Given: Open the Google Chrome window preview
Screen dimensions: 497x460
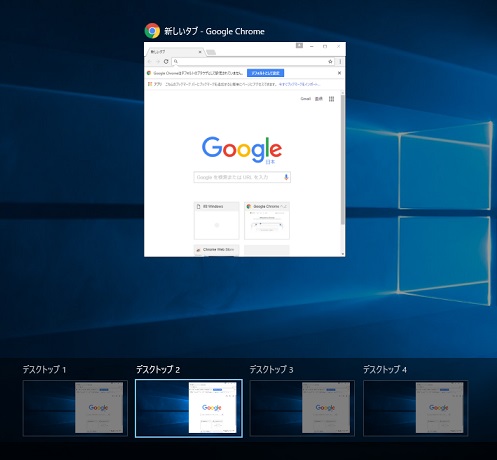Looking at the screenshot, I should click(245, 149).
